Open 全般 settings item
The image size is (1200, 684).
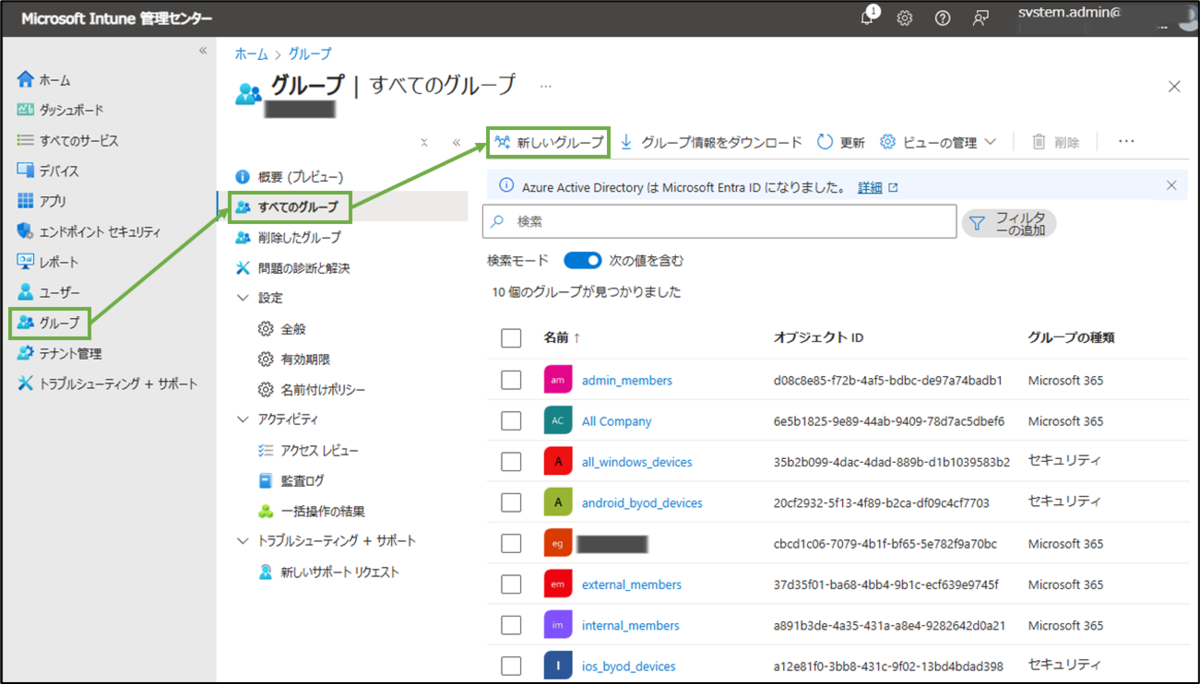click(282, 329)
